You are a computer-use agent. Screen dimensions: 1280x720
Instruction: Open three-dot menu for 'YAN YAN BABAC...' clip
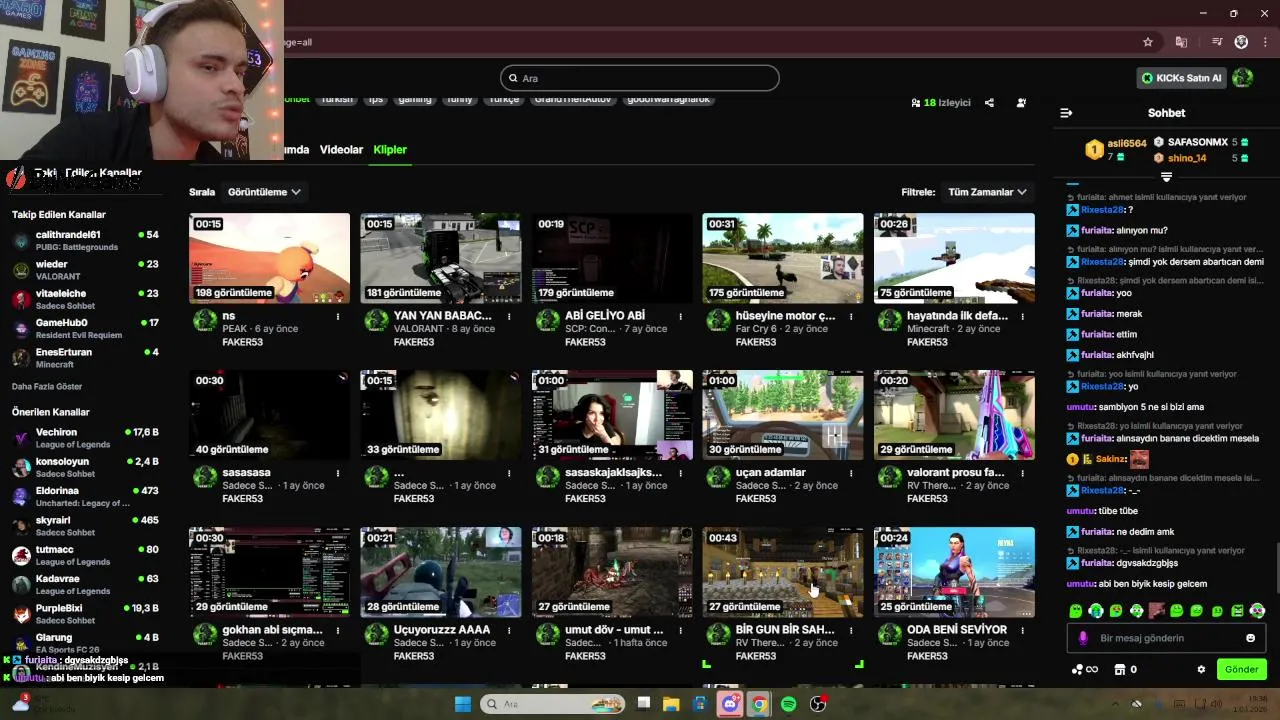(x=509, y=316)
